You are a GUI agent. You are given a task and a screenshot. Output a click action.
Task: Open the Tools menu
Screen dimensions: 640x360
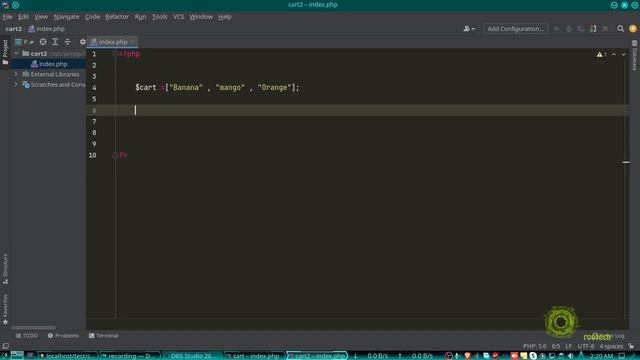coord(159,17)
